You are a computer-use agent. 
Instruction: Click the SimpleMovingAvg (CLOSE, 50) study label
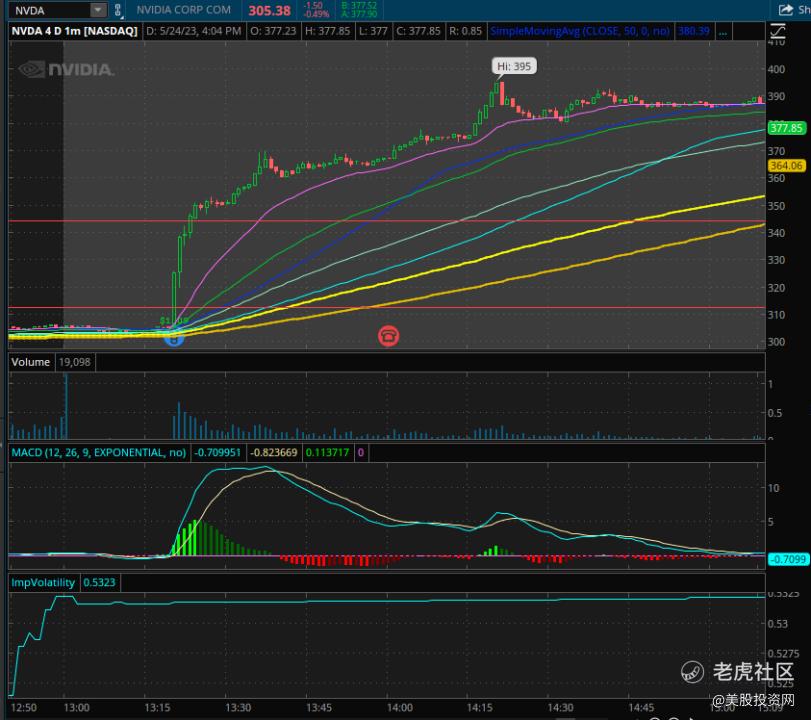(x=580, y=32)
